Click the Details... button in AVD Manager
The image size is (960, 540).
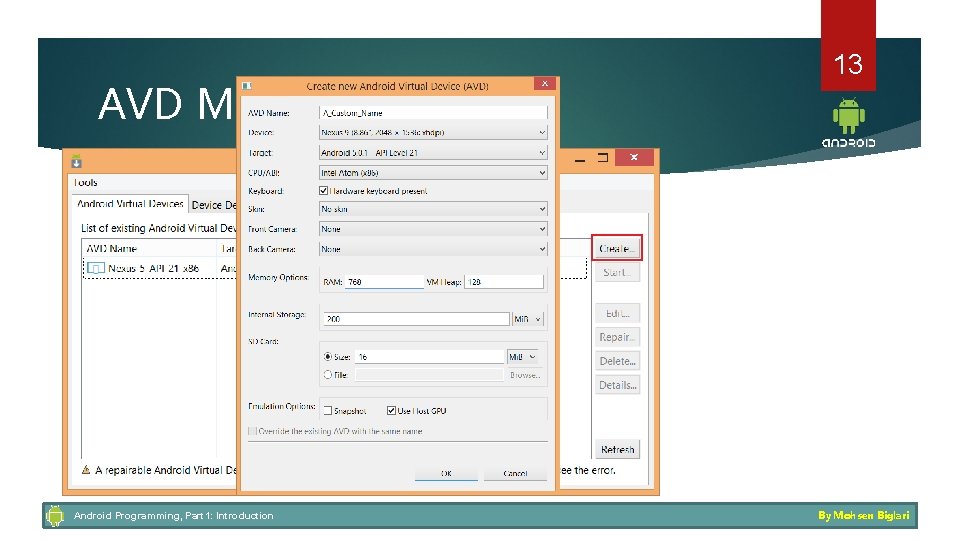tap(617, 385)
